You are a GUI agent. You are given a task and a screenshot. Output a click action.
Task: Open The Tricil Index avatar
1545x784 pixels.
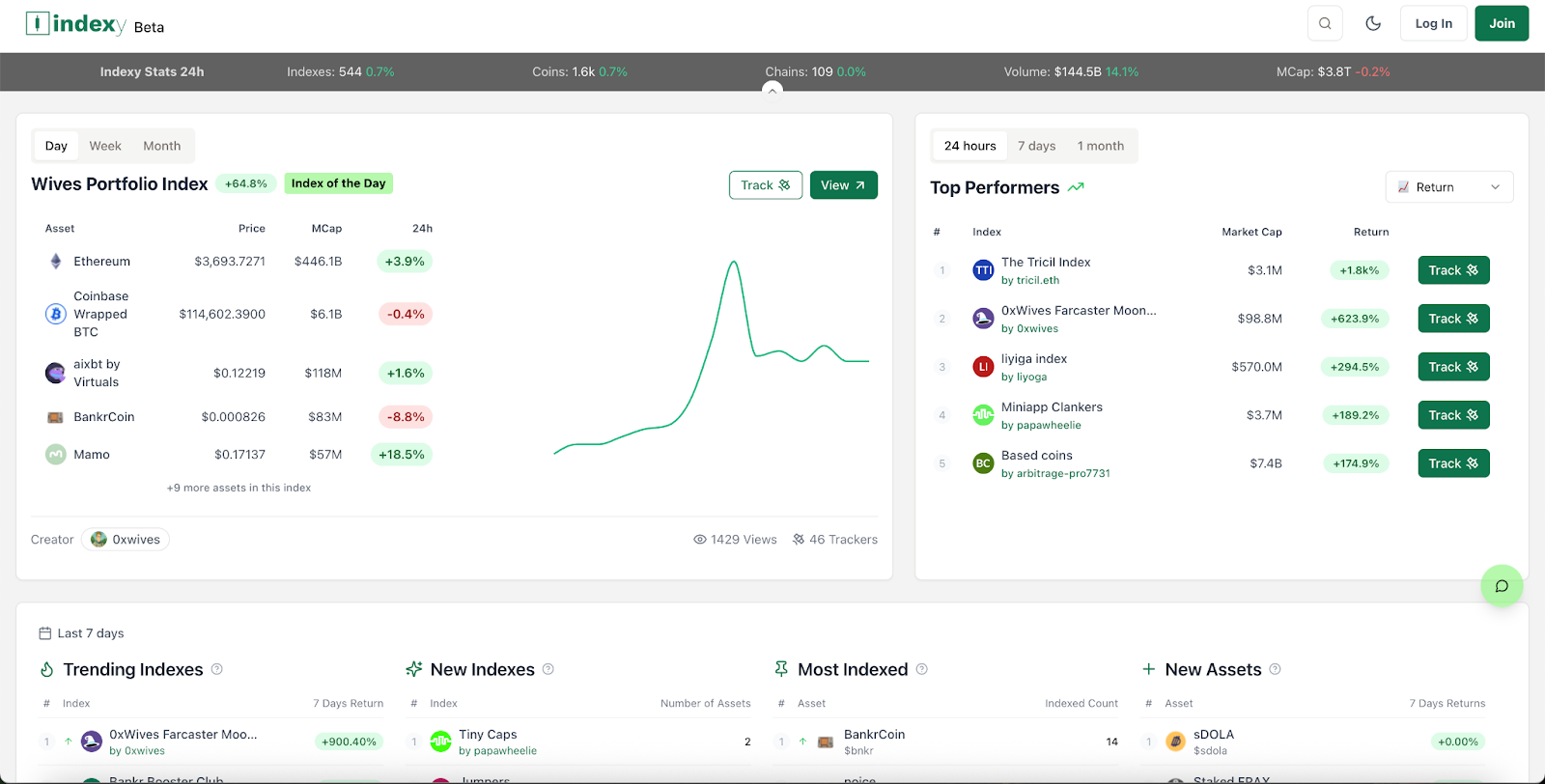(983, 270)
